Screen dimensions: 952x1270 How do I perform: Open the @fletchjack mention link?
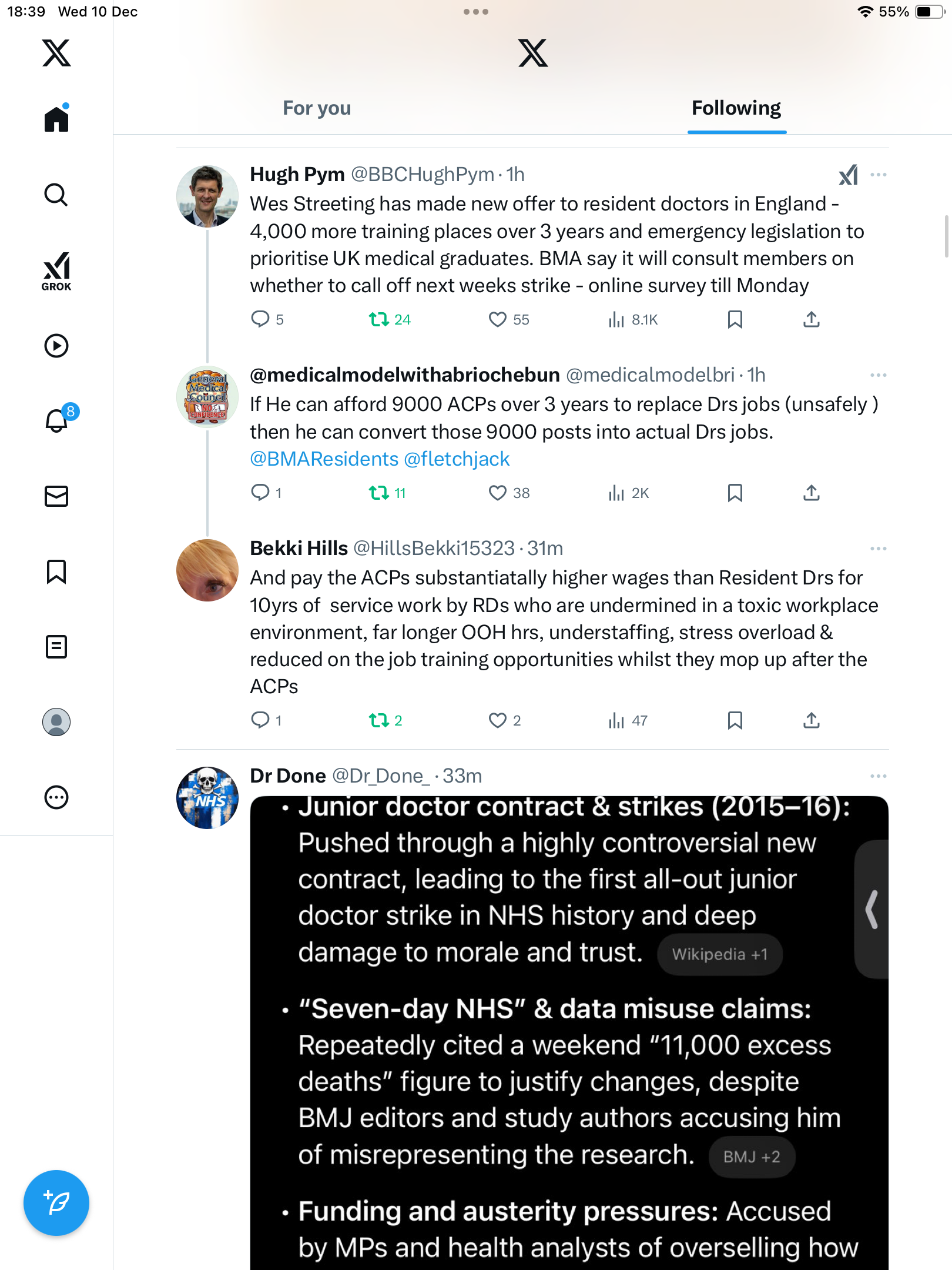pos(457,459)
